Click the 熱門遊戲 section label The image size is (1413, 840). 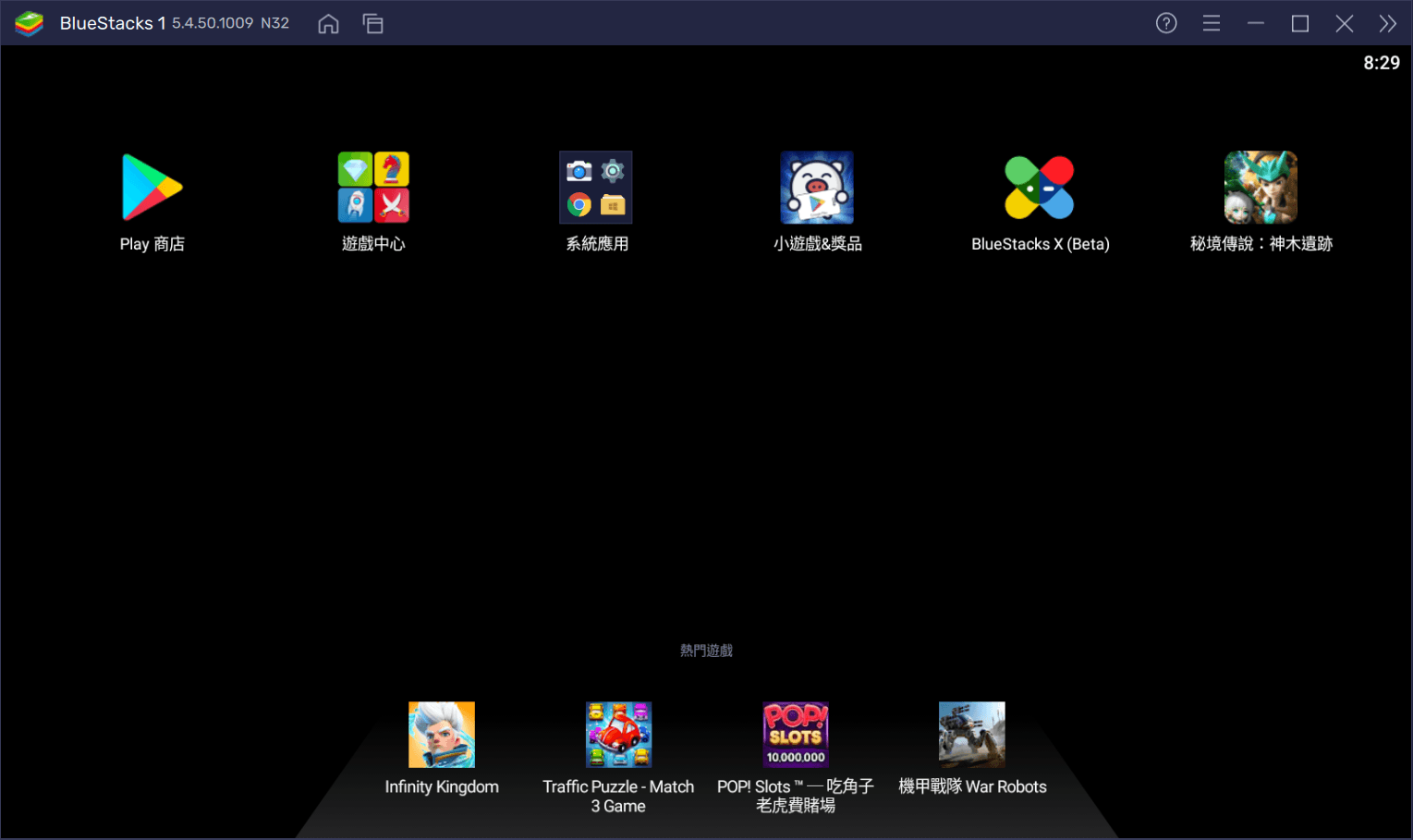tap(706, 651)
